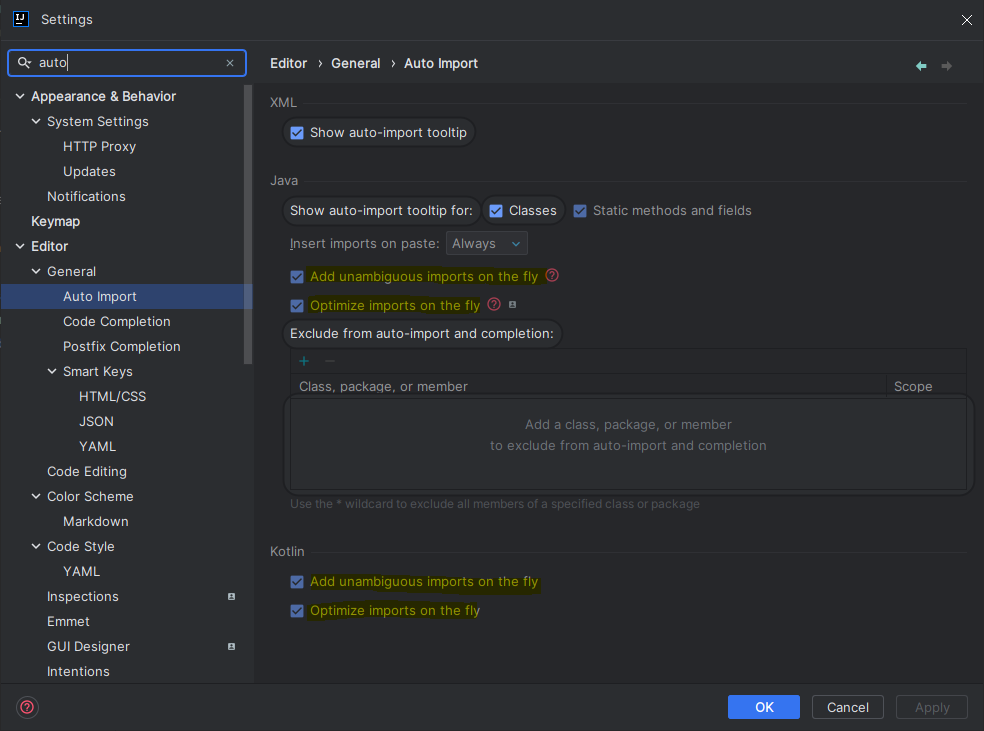Click the project-level icon beside GUI Designer
This screenshot has height=731, width=984.
pos(232,646)
